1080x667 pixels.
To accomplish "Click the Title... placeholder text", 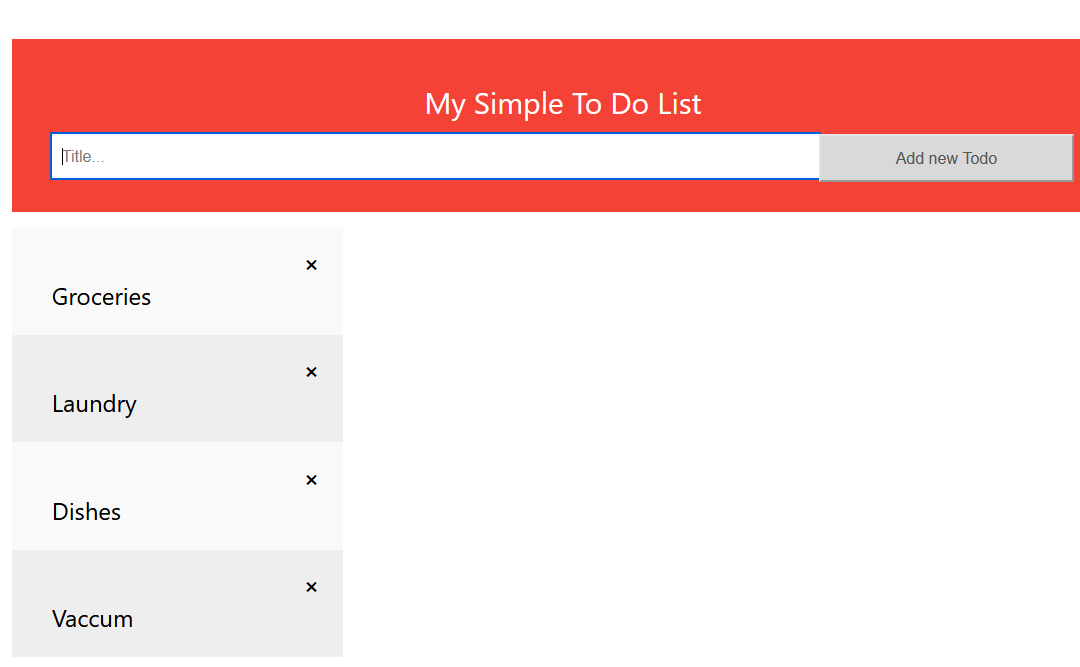I will coord(84,157).
